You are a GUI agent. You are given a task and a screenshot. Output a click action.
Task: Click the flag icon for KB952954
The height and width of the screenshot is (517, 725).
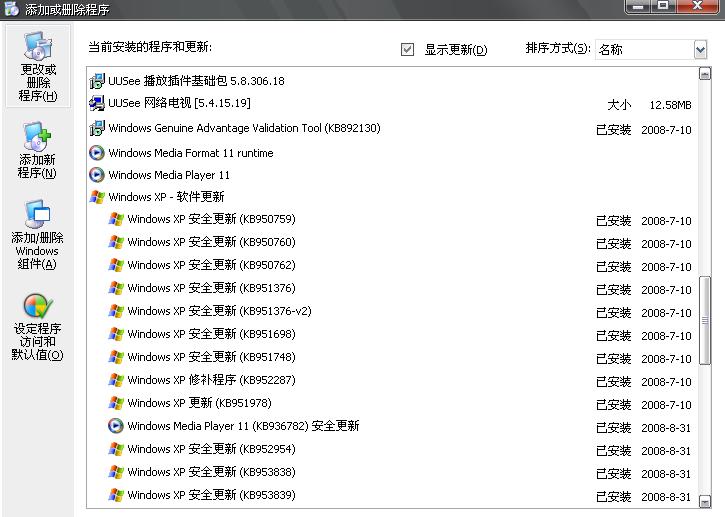point(116,449)
